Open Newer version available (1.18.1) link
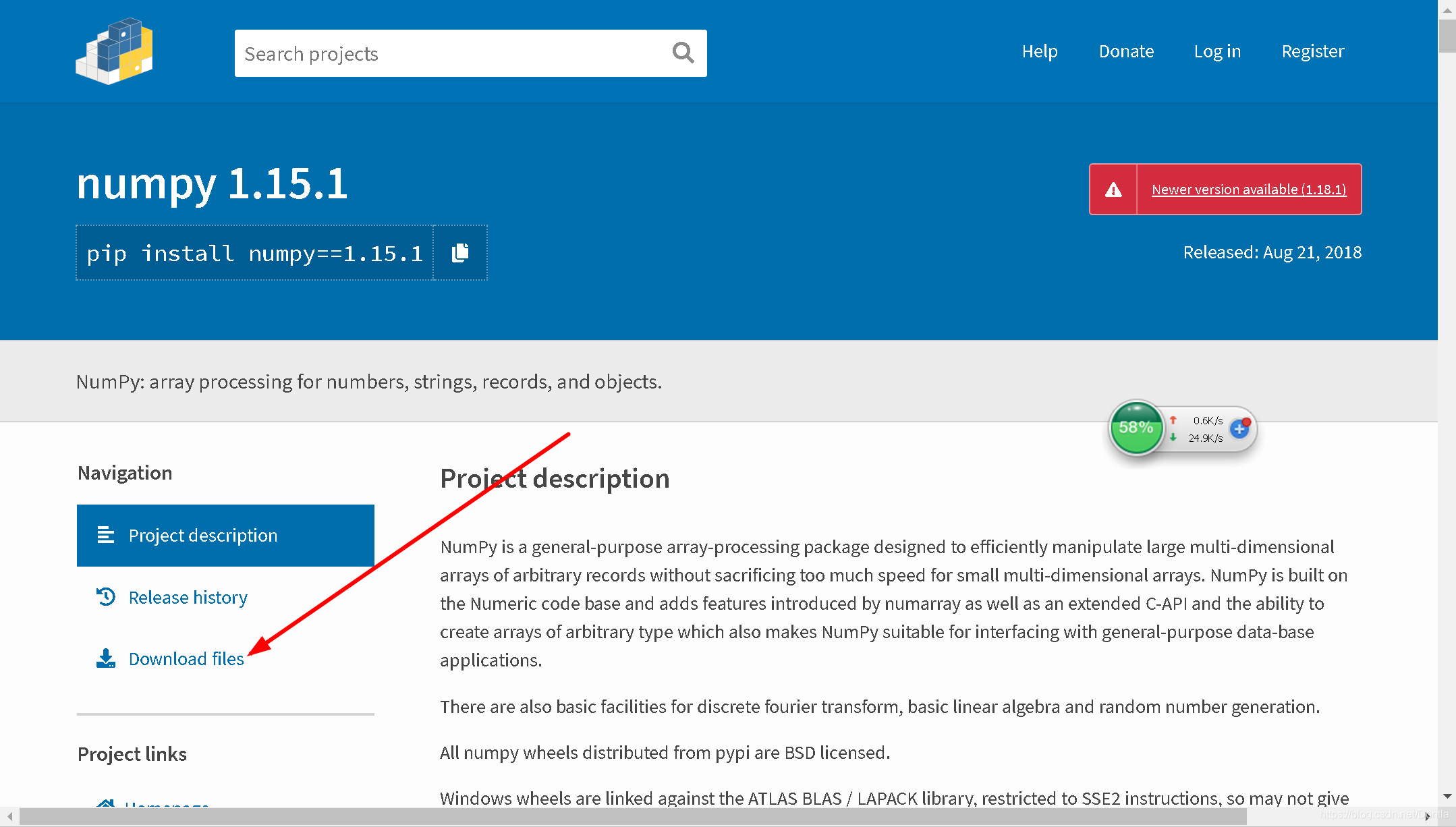The width and height of the screenshot is (1456, 827). (1249, 190)
